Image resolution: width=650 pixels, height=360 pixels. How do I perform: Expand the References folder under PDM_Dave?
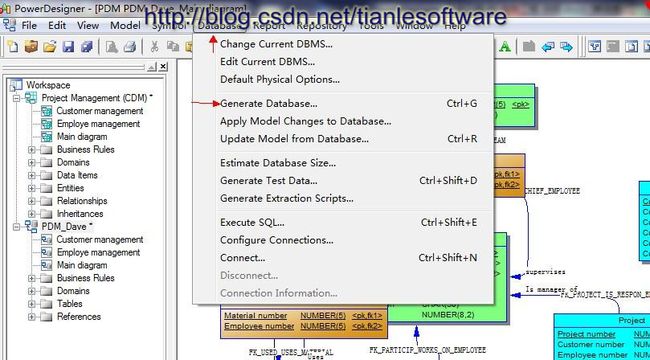coord(32,317)
